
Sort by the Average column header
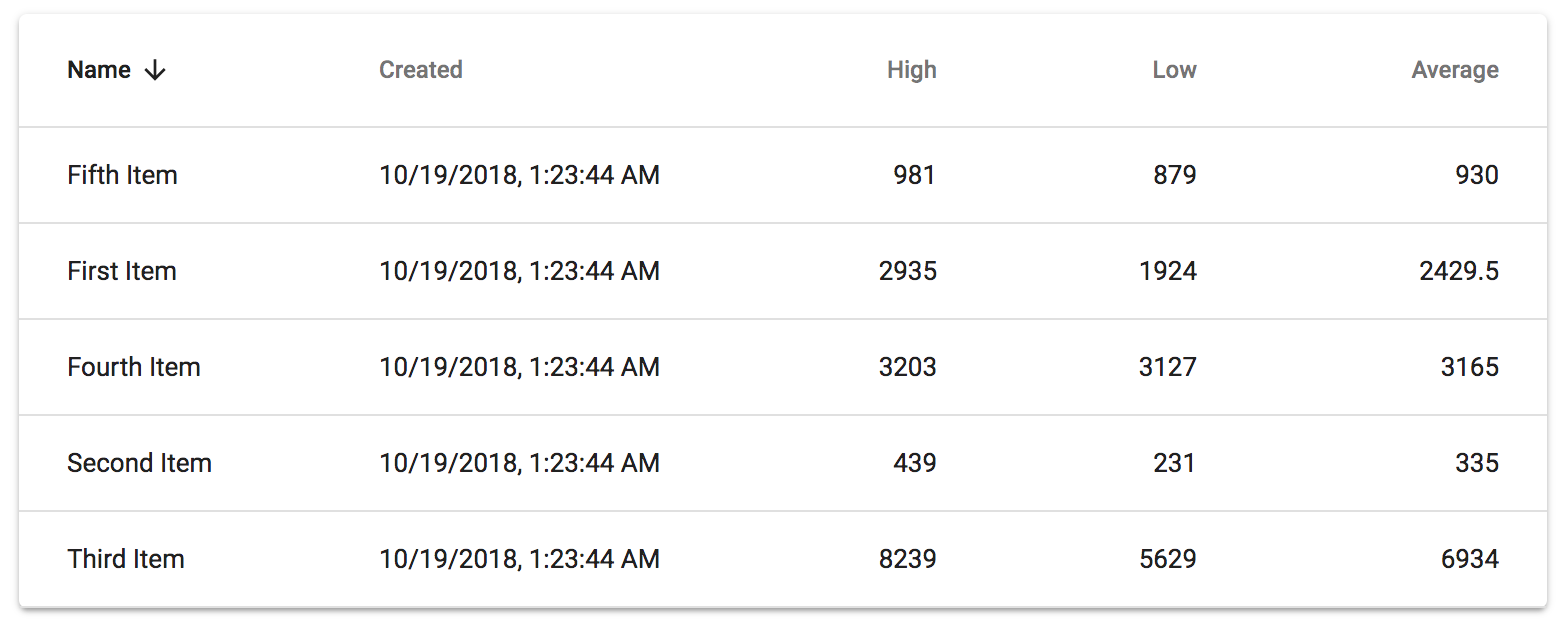point(1454,70)
